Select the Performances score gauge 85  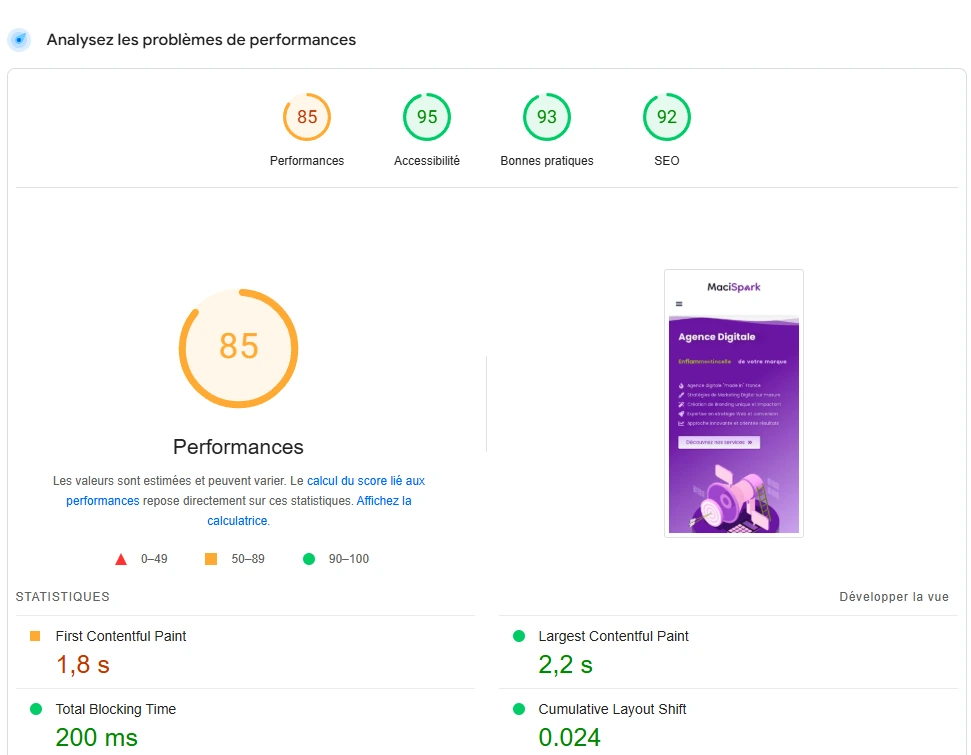coord(307,117)
